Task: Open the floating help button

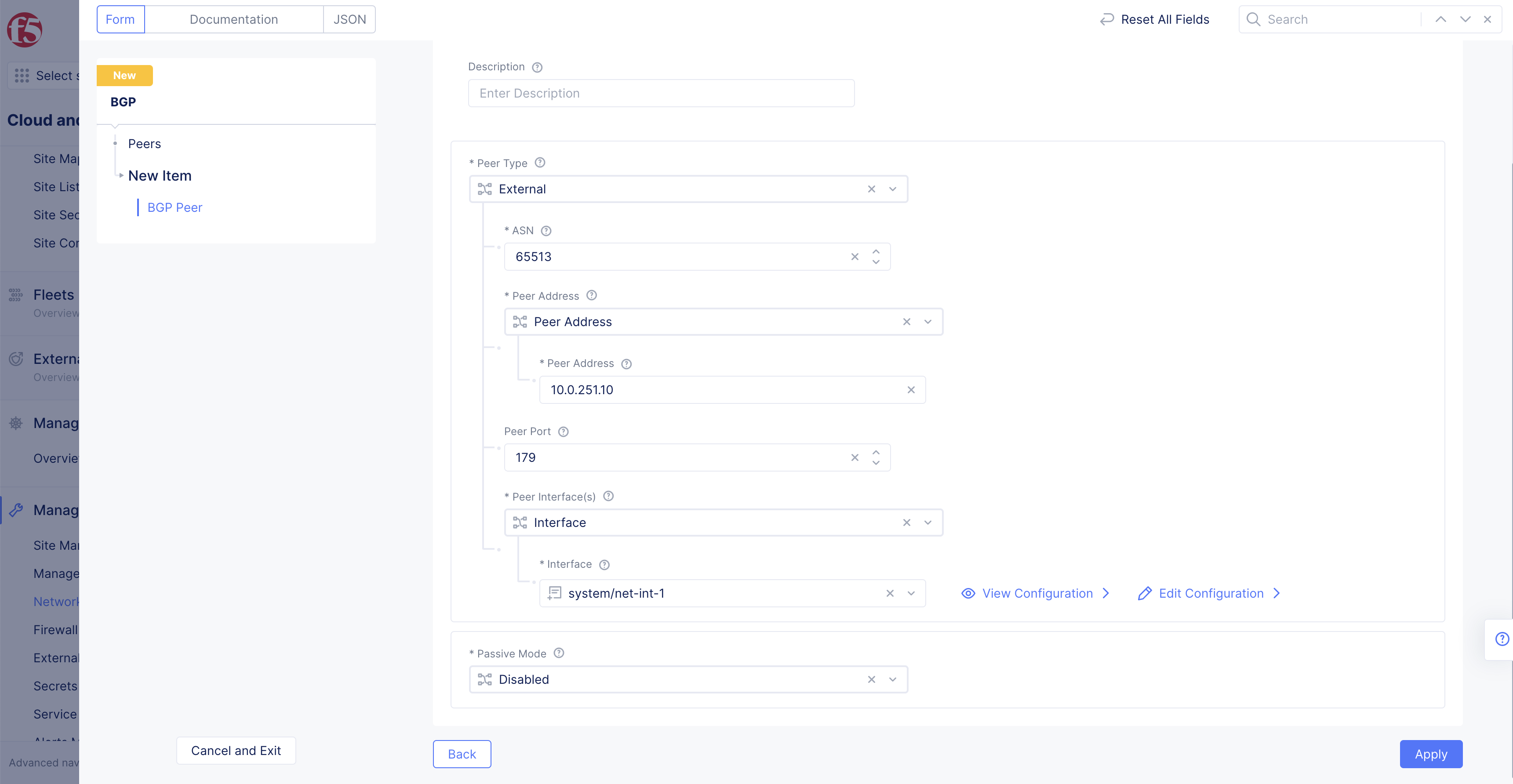Action: pyautogui.click(x=1502, y=639)
